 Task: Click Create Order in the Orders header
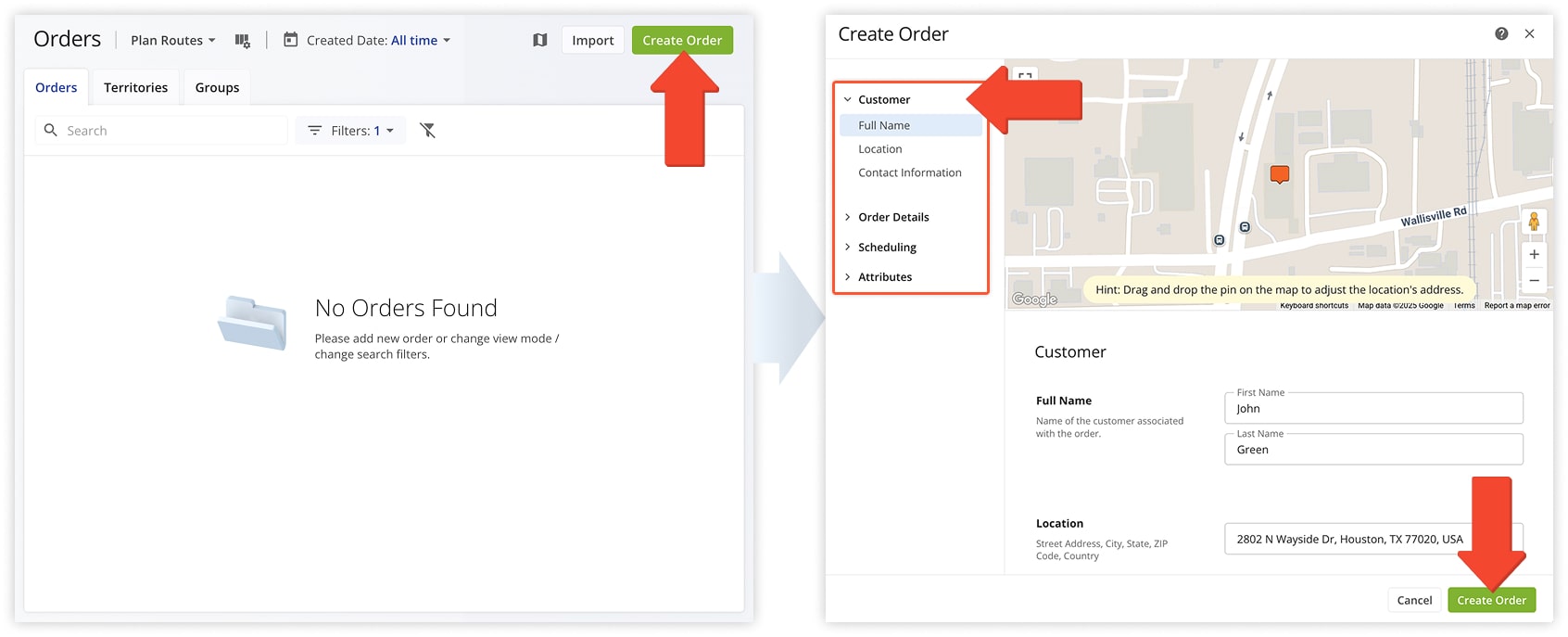pyautogui.click(x=682, y=40)
